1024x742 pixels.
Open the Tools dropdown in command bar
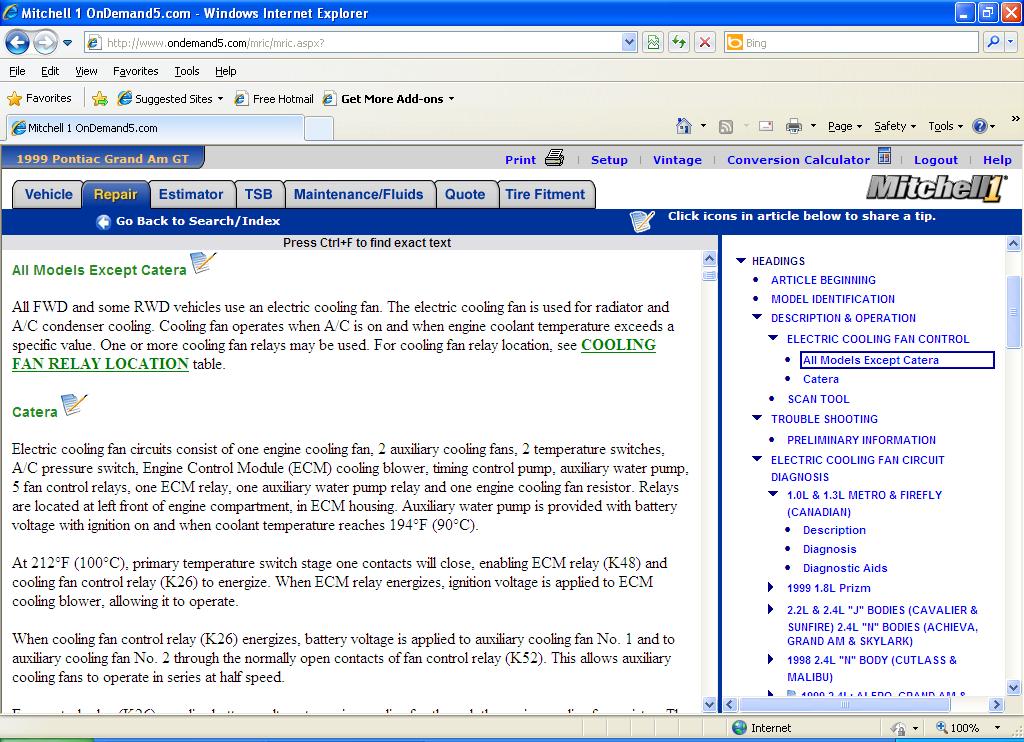pyautogui.click(x=960, y=127)
